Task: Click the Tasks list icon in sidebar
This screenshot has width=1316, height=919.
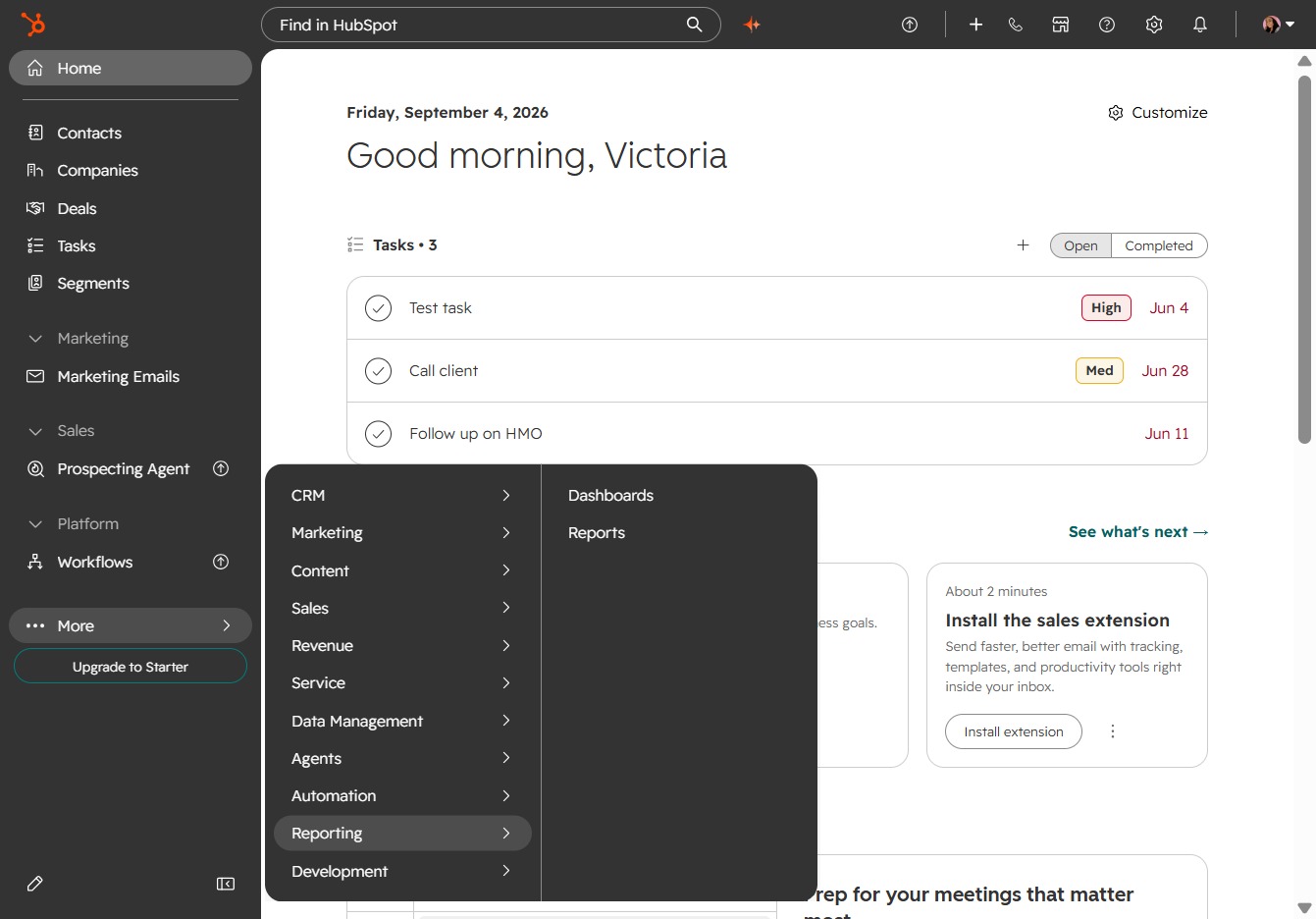Action: pyautogui.click(x=35, y=245)
